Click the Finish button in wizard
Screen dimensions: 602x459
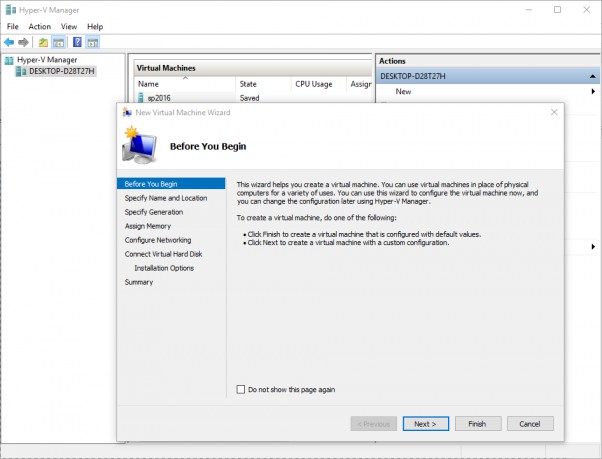478,424
